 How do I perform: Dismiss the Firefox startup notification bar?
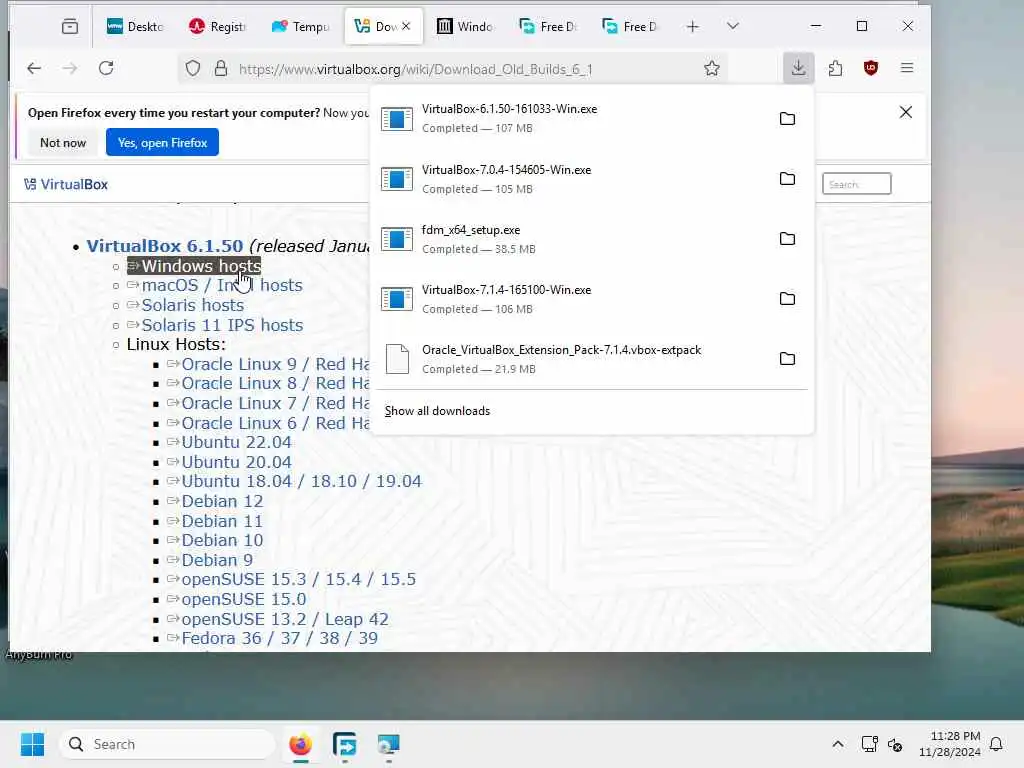click(x=906, y=112)
